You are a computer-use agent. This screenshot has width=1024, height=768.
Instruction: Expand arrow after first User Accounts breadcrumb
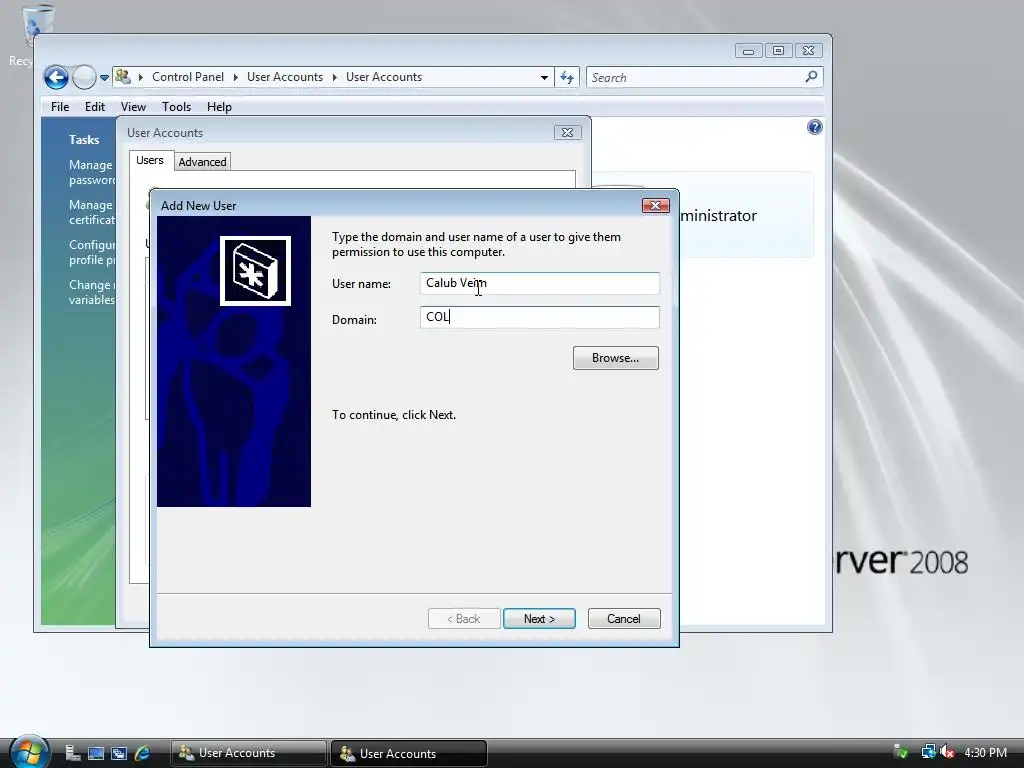click(334, 77)
